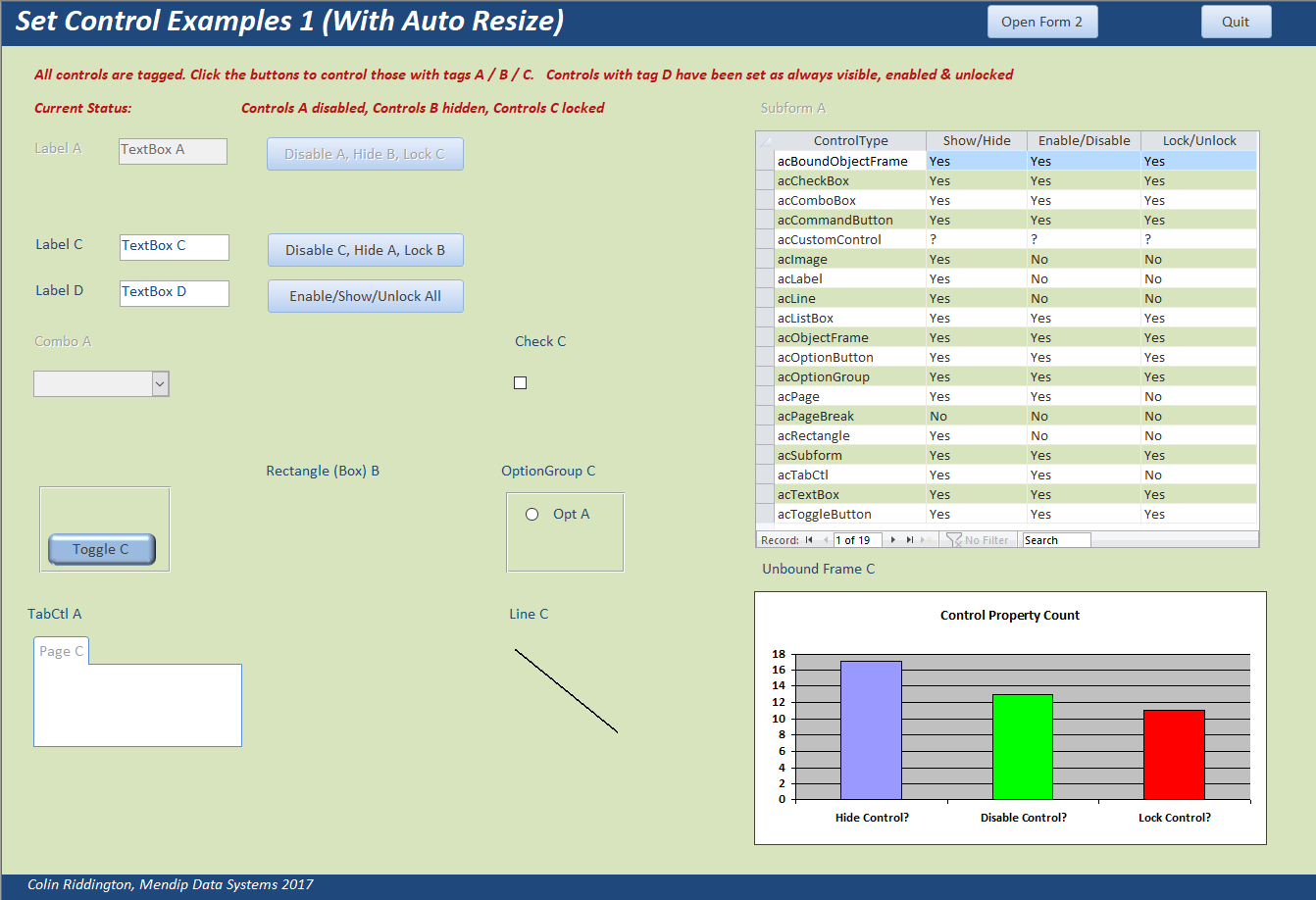Screen dimensions: 1316x900
Task: Click into the TextBox C field
Action: (175, 247)
